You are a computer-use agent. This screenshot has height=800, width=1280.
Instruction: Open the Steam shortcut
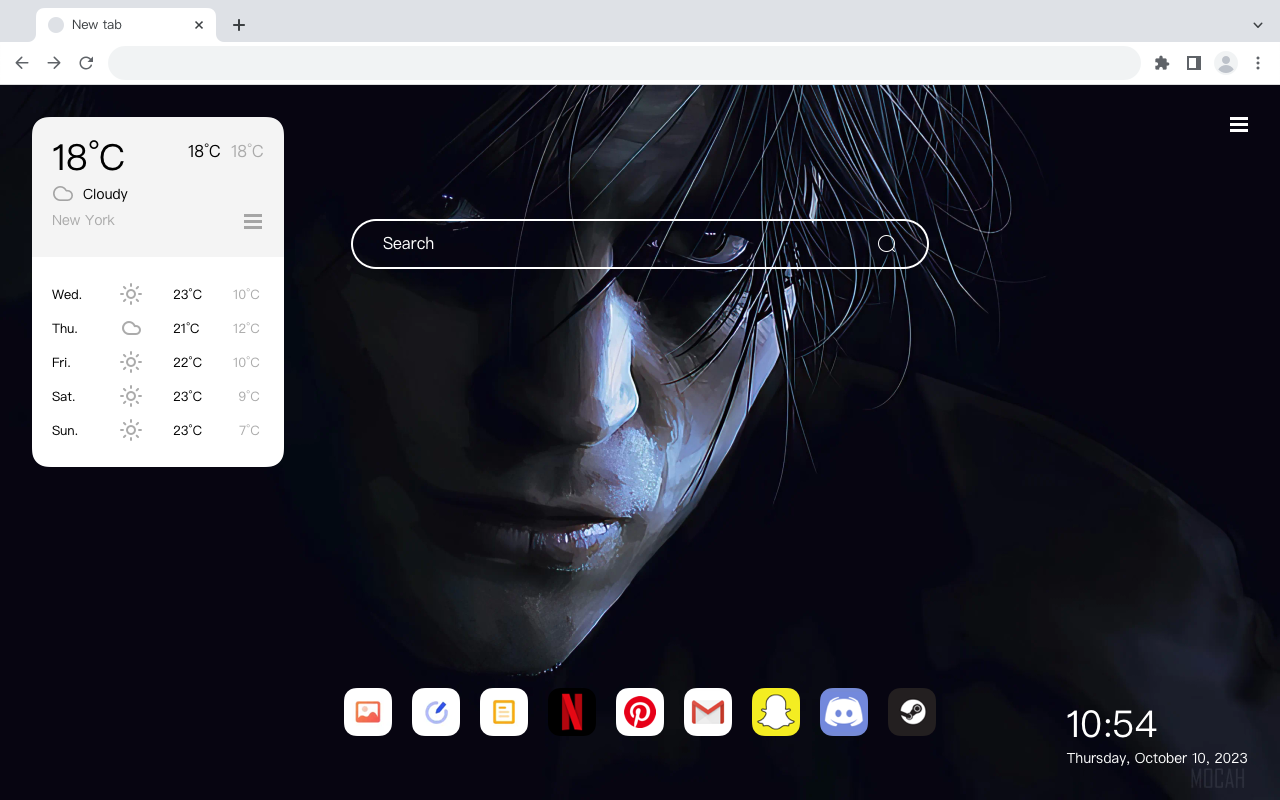point(912,712)
